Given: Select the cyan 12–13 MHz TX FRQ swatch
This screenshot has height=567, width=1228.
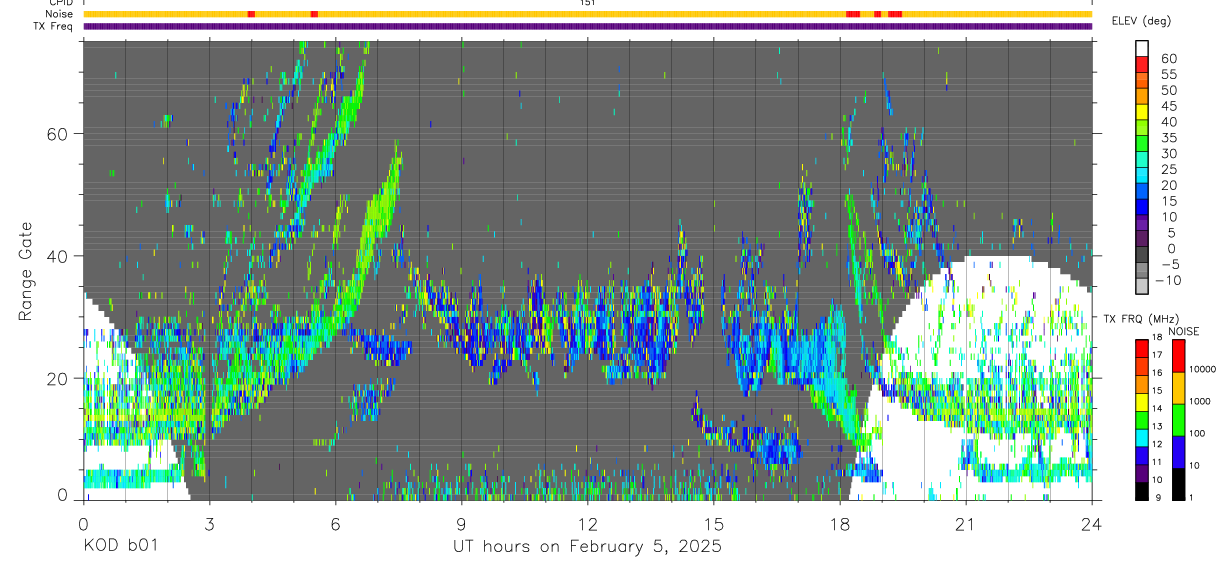Looking at the screenshot, I should 1142,437.
